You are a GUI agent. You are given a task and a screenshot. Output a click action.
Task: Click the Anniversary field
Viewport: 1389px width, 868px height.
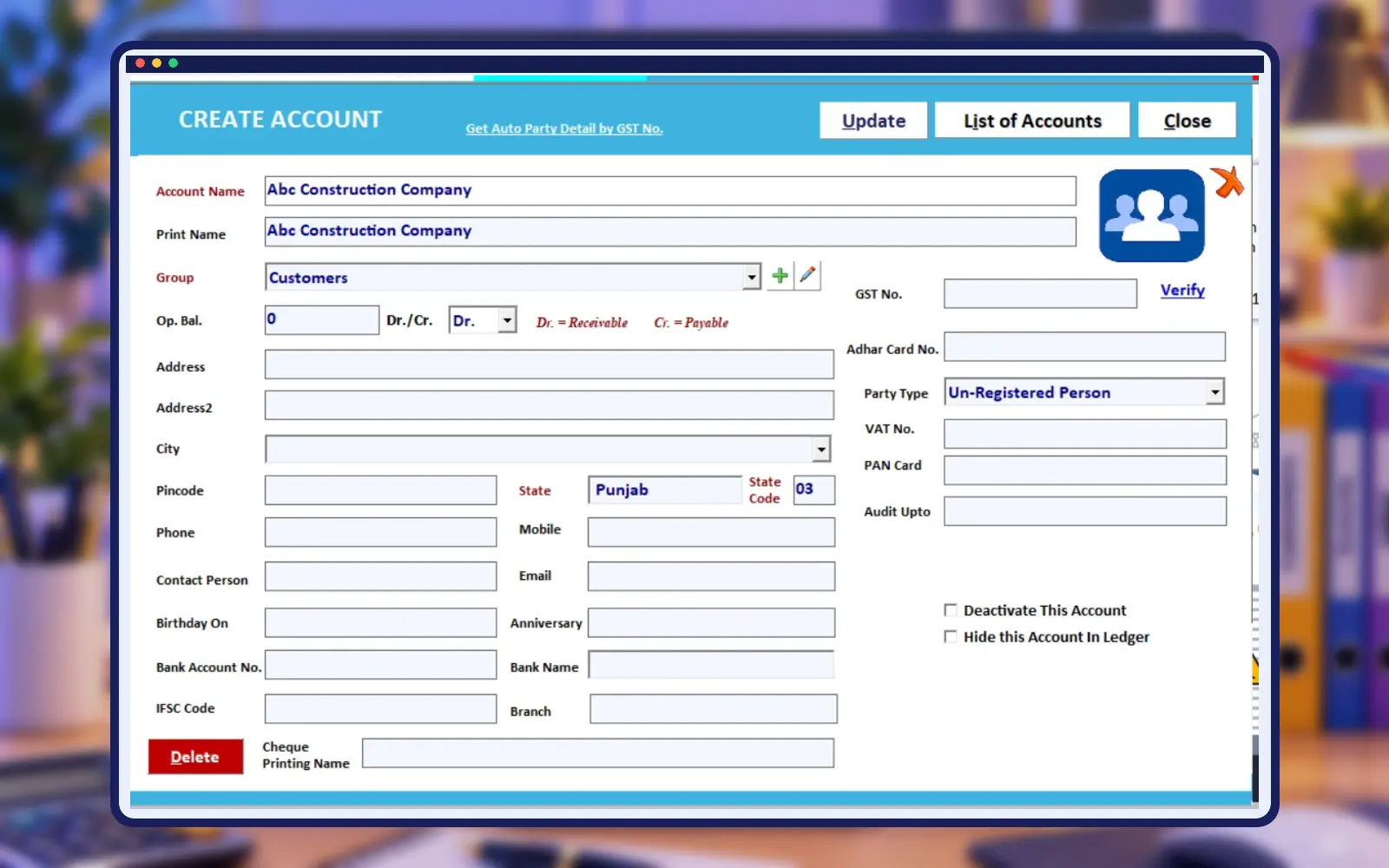(711, 622)
